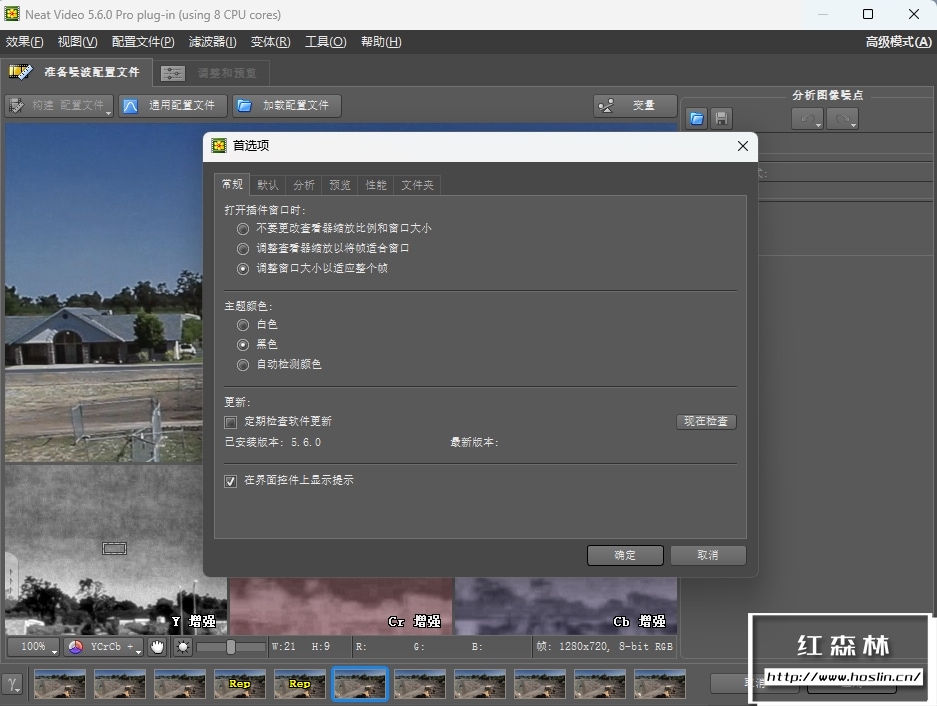
Task: Close the Preferences (首选项) dialog
Action: pos(743,146)
